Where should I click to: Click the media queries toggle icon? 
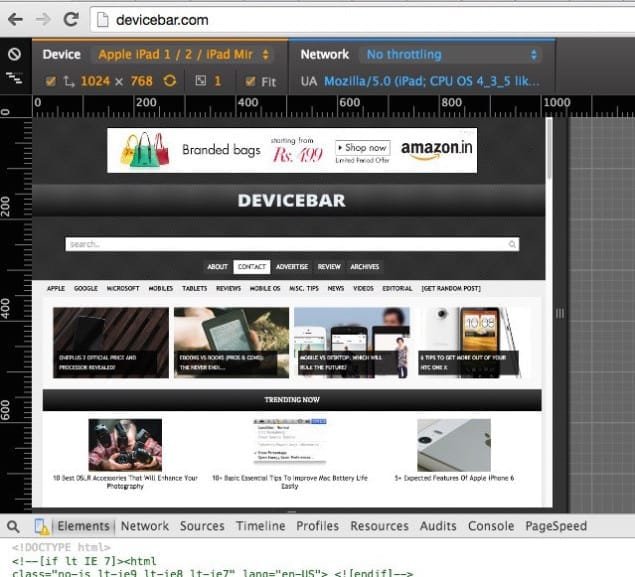[14, 78]
